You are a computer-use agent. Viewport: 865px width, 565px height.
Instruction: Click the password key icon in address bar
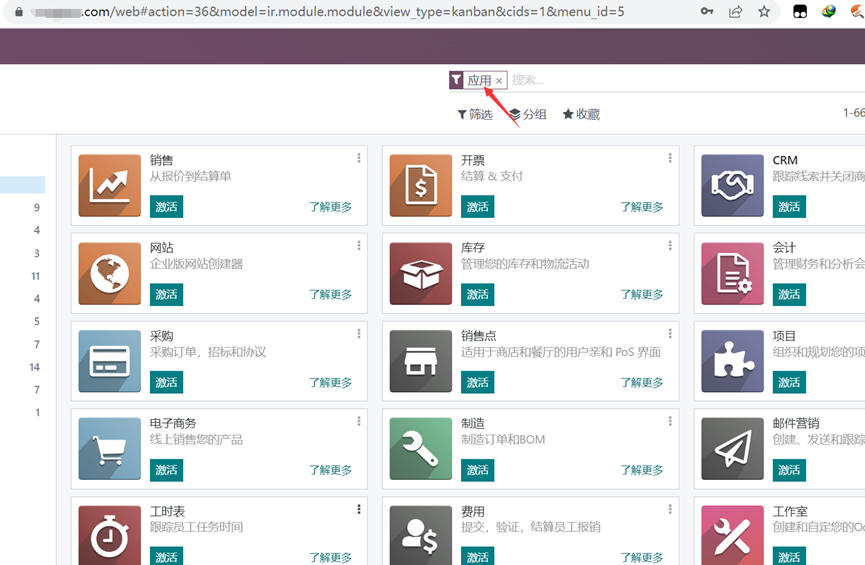(x=707, y=11)
